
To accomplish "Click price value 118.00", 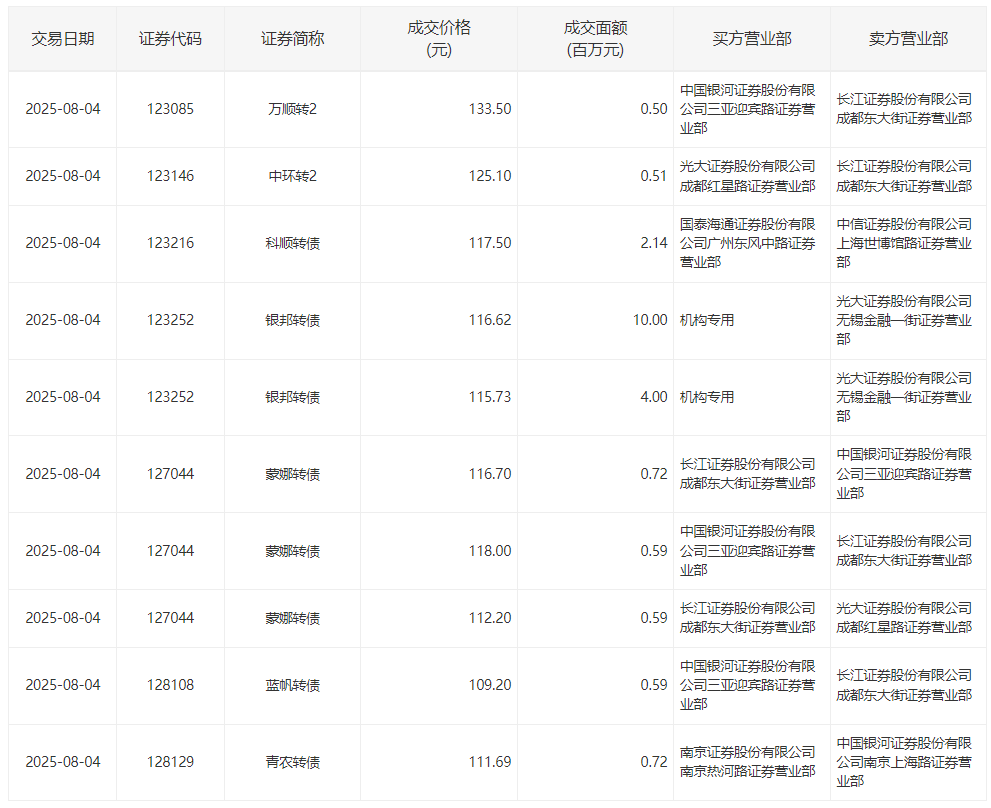I will (x=490, y=551).
